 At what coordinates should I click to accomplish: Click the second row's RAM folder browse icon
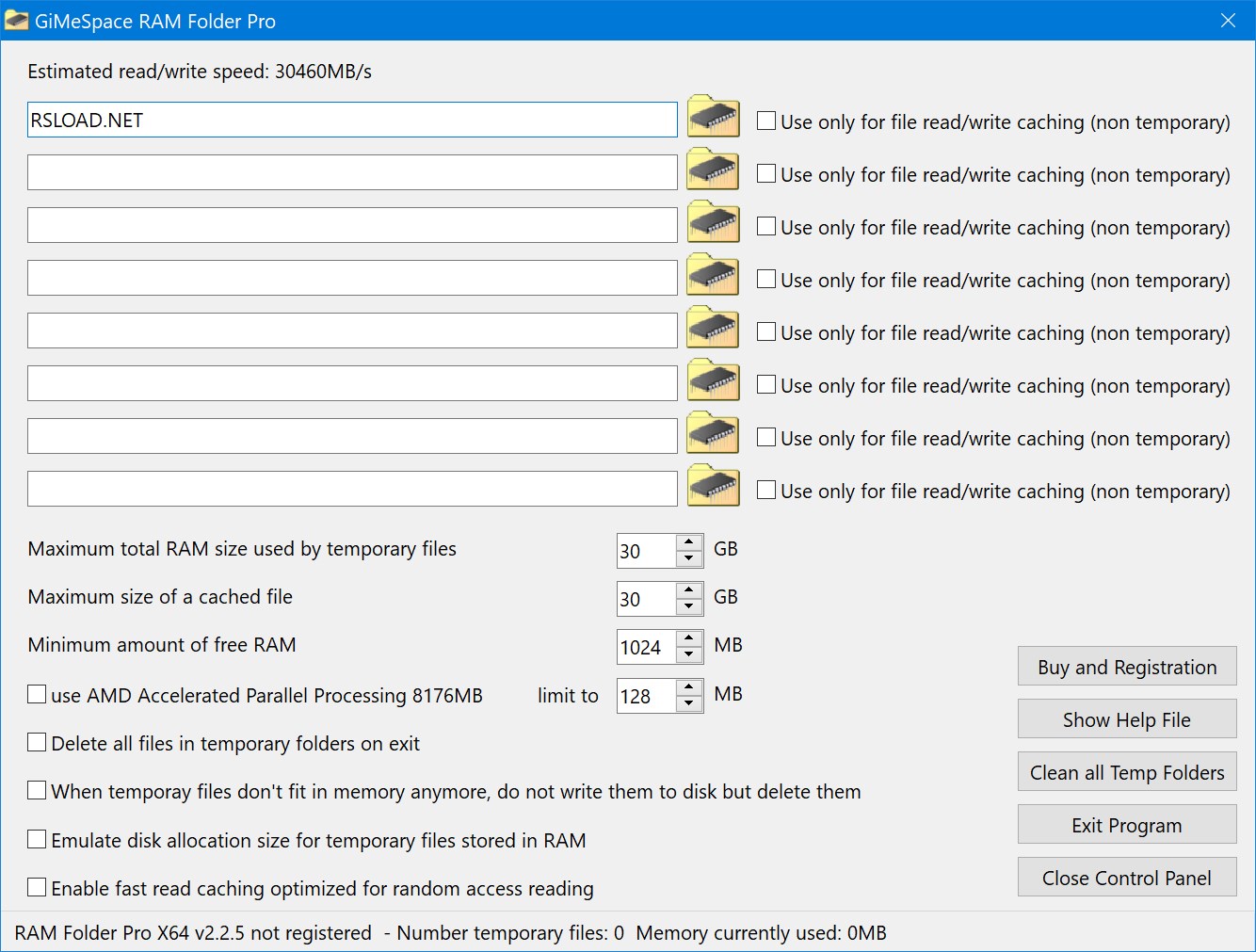713,169
